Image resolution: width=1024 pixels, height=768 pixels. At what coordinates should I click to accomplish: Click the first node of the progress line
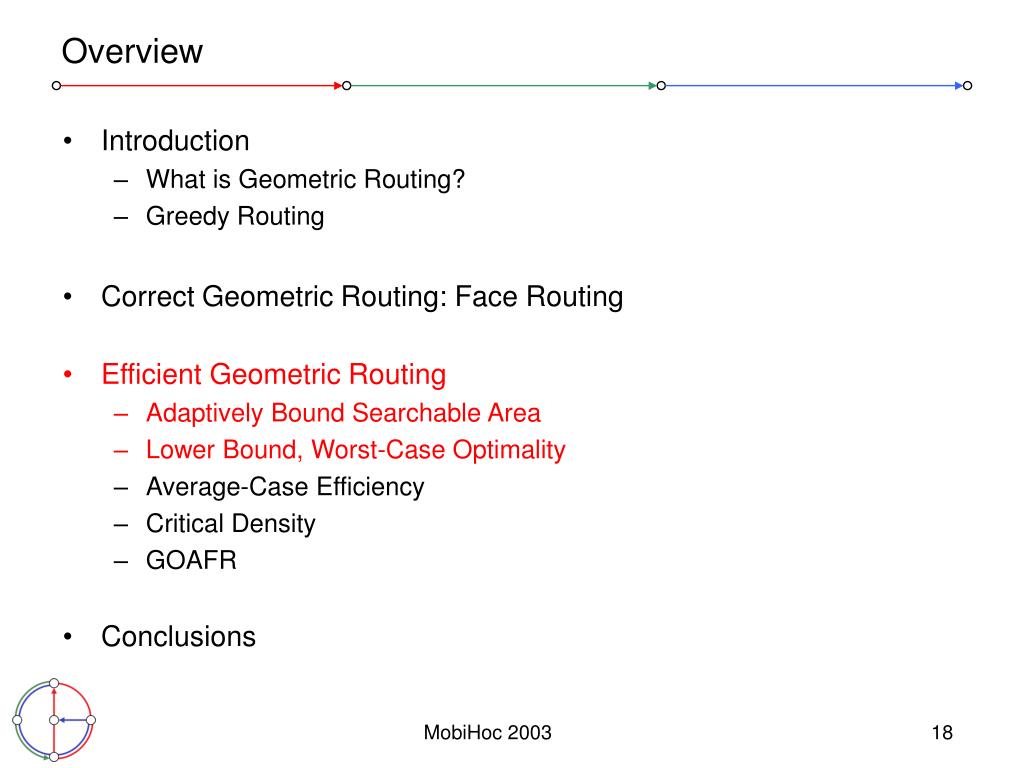(x=56, y=86)
